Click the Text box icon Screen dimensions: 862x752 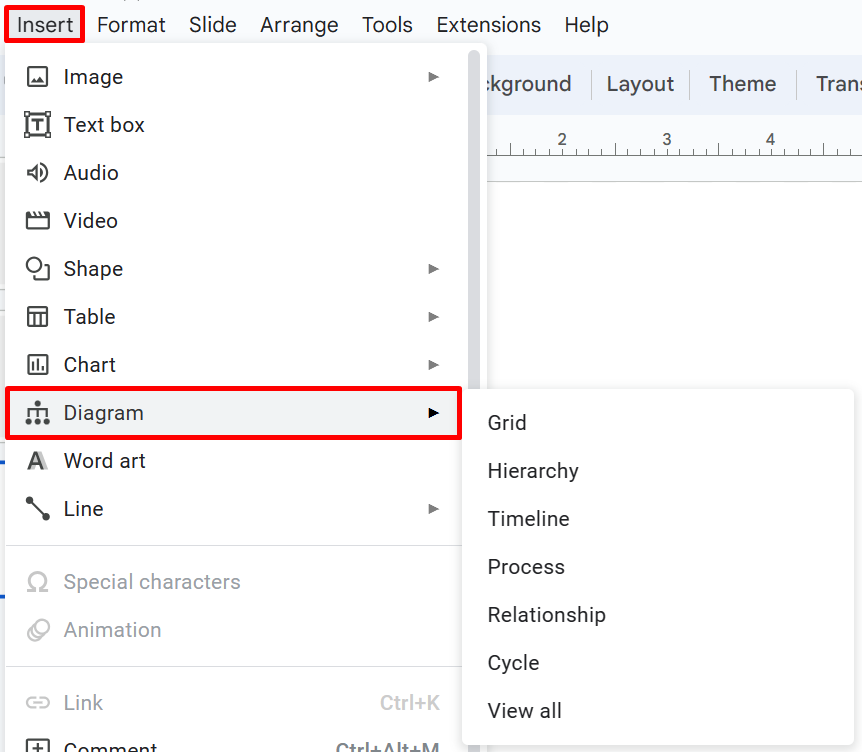pos(37,125)
